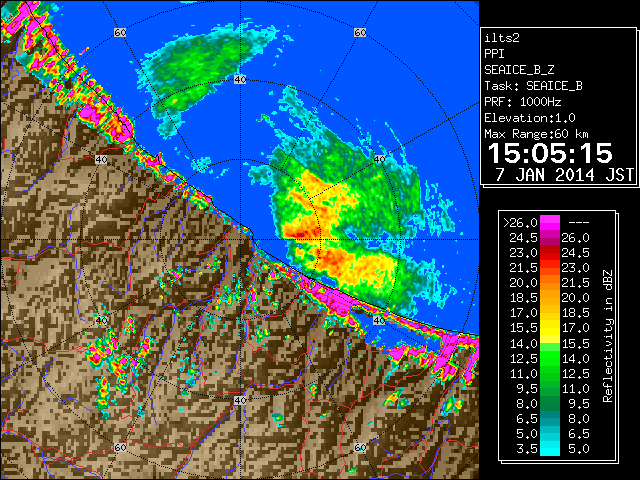The width and height of the screenshot is (640, 480).
Task: Pick the cyan 3.5–5.0 dBZ swatch
Action: (x=550, y=449)
